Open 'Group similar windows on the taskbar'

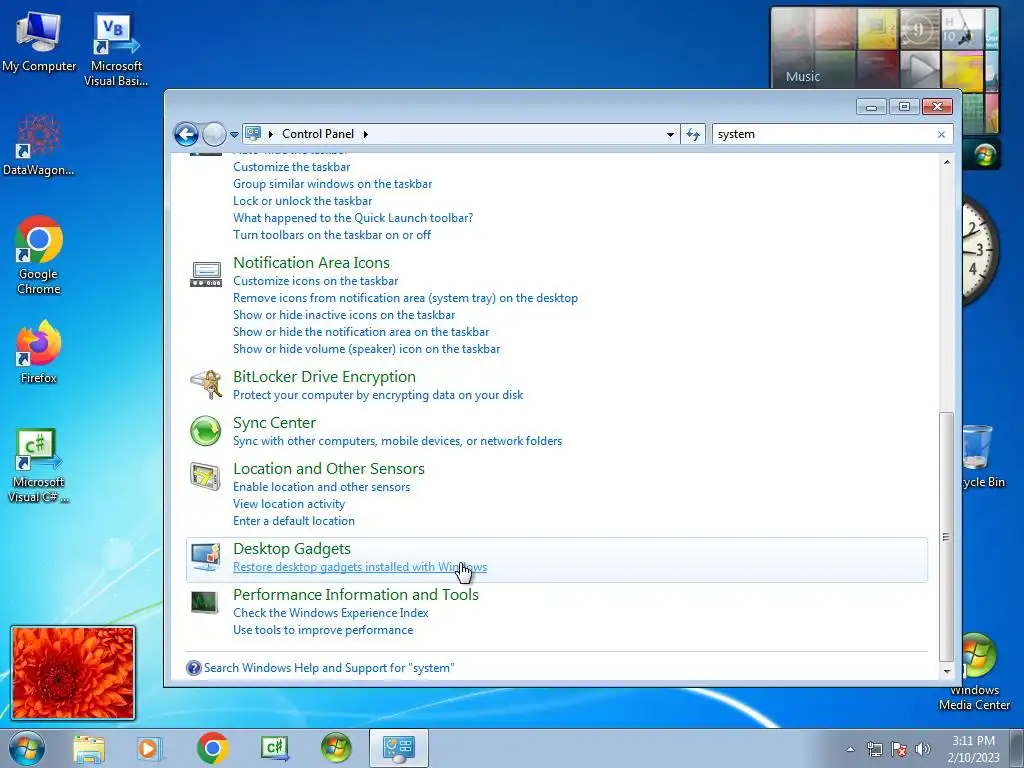tap(332, 184)
